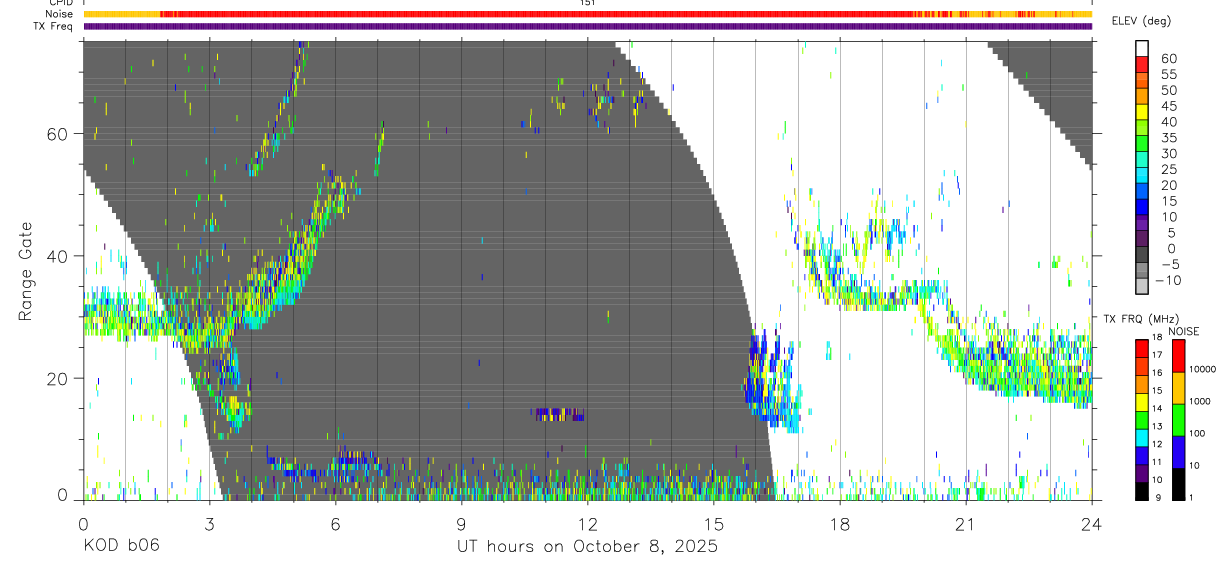This screenshot has width=1228, height=567.
Task: Click the black swatch in TX FRQ legend
Action: (x=1142, y=491)
